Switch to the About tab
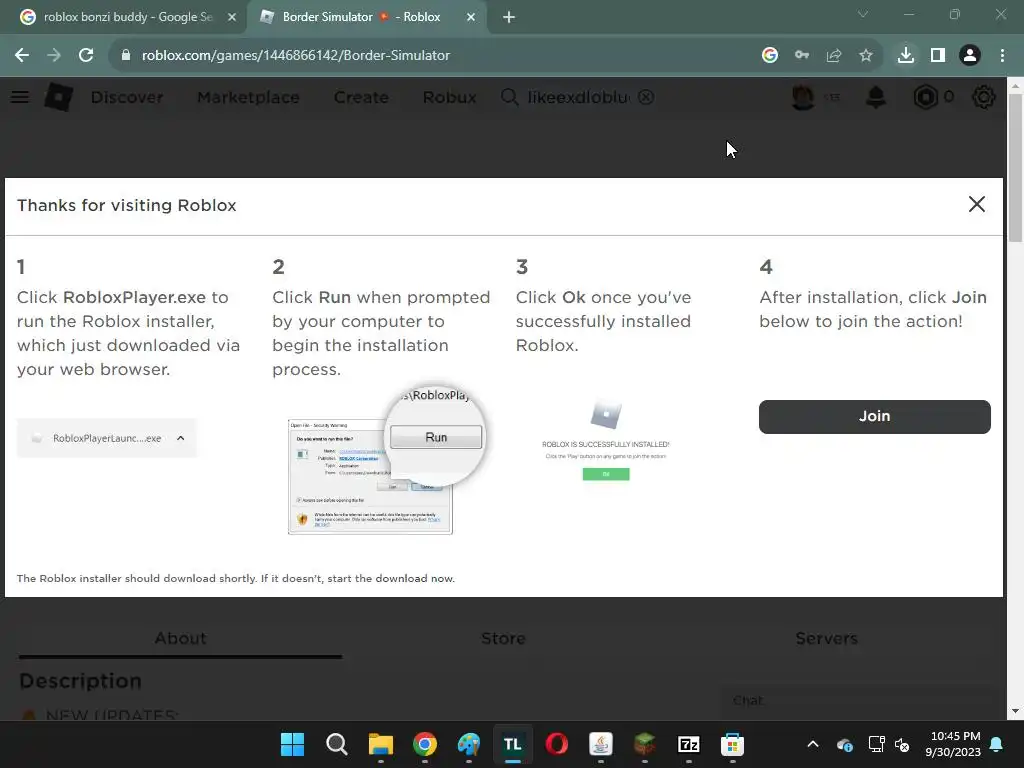The image size is (1024, 768). (x=180, y=638)
